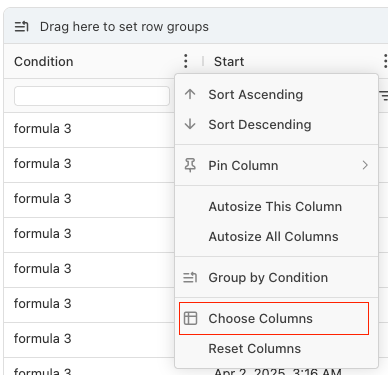This screenshot has height=375, width=388.
Task: Select Sort Descending menu entry
Action: pos(276,125)
